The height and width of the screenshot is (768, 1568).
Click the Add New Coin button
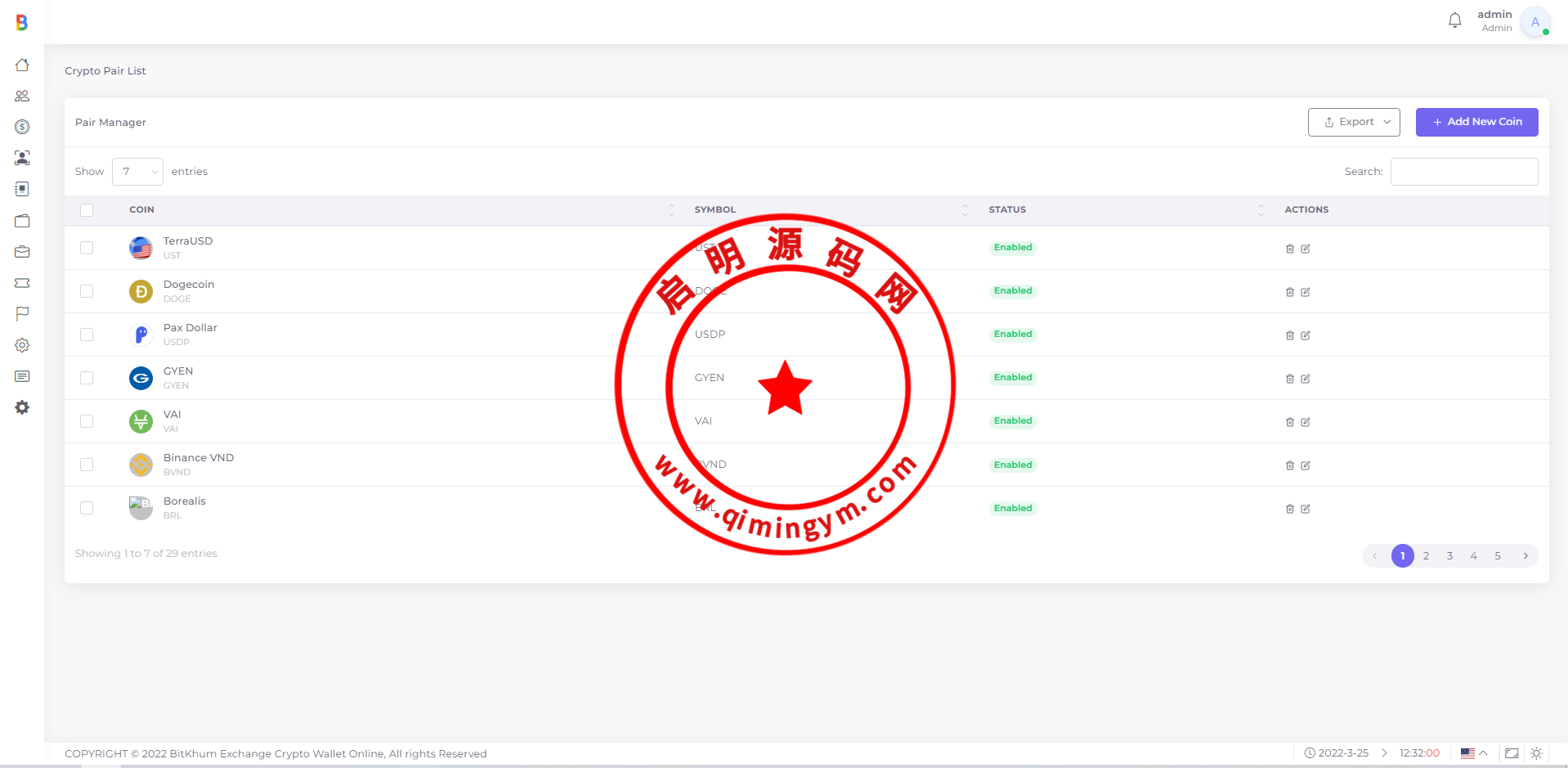[1476, 122]
